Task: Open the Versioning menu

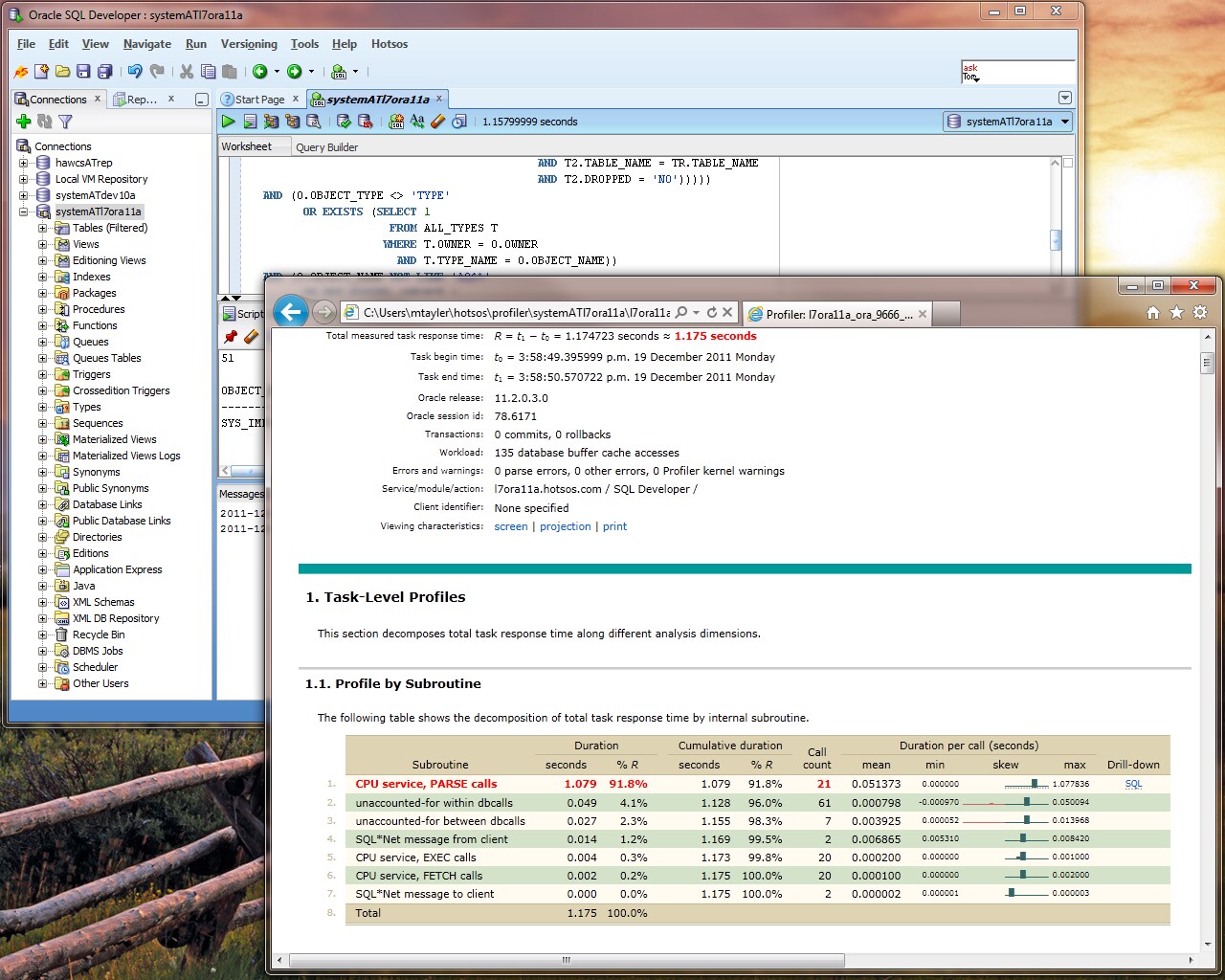Action: click(248, 44)
